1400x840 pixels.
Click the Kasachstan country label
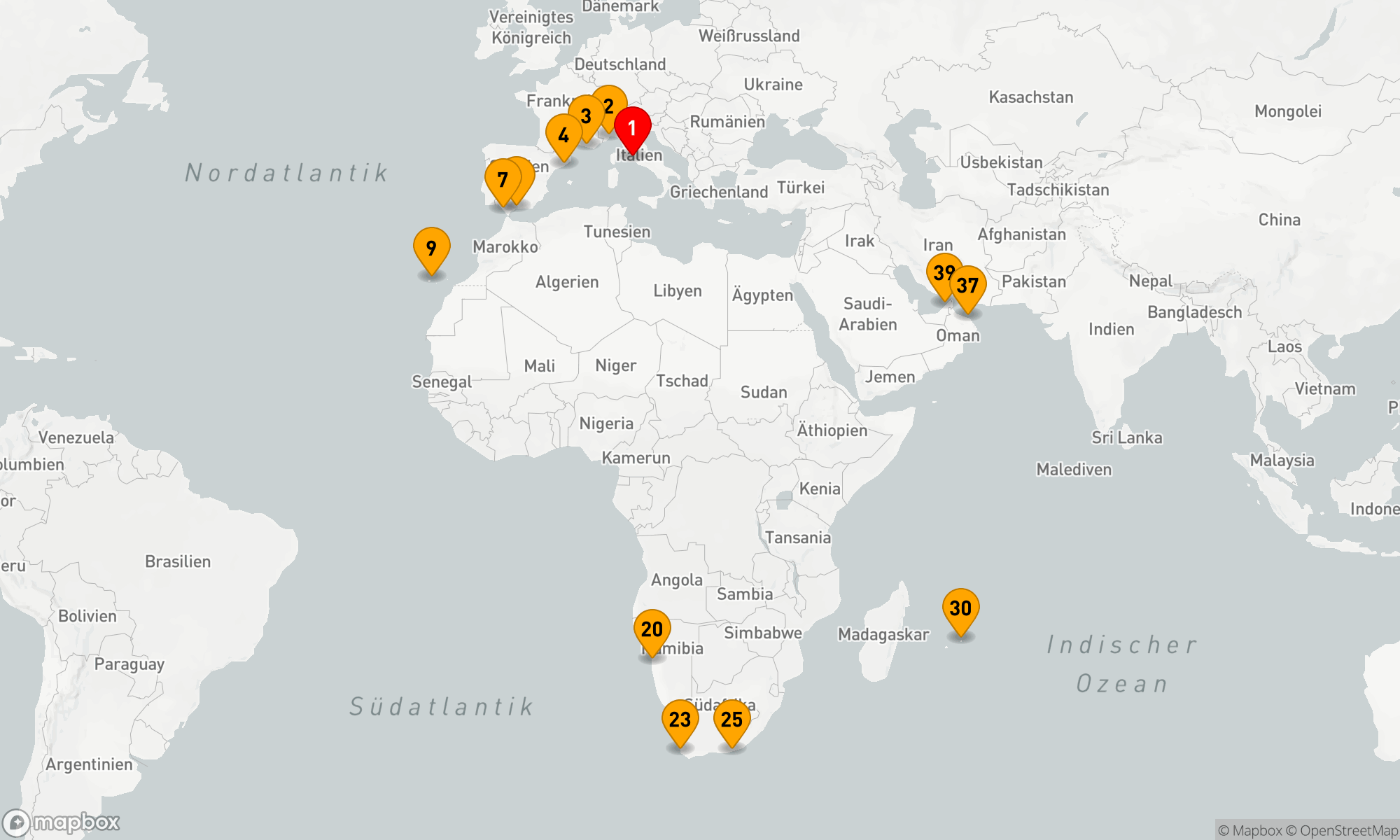(x=1030, y=97)
